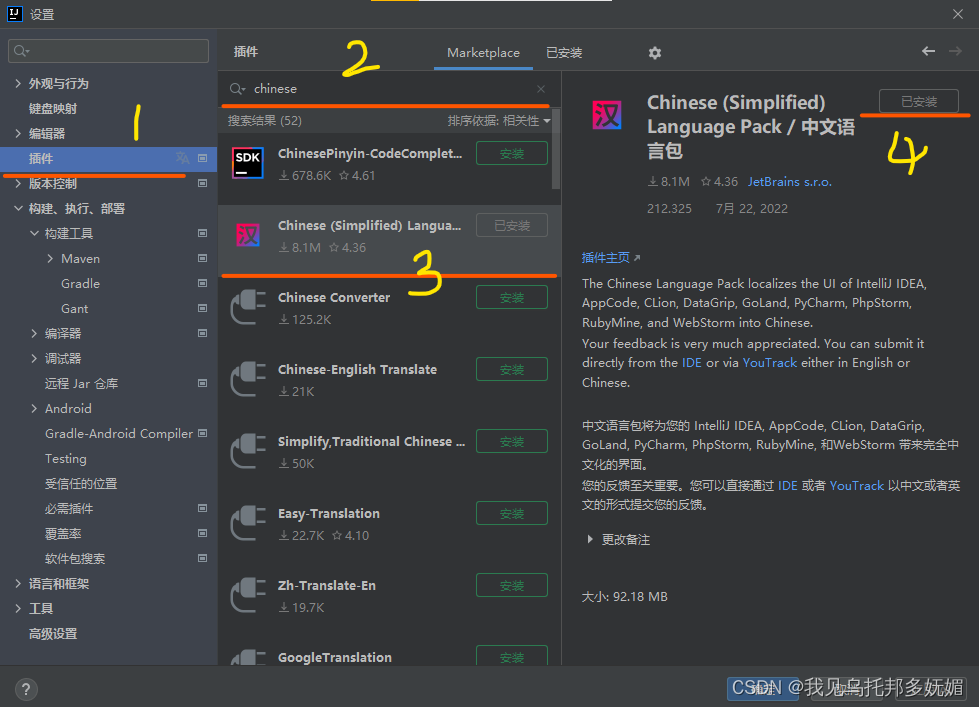Screen dimensions: 979x707
Task: Open the 排序依据: 相关性 sort dropdown
Action: (499, 121)
